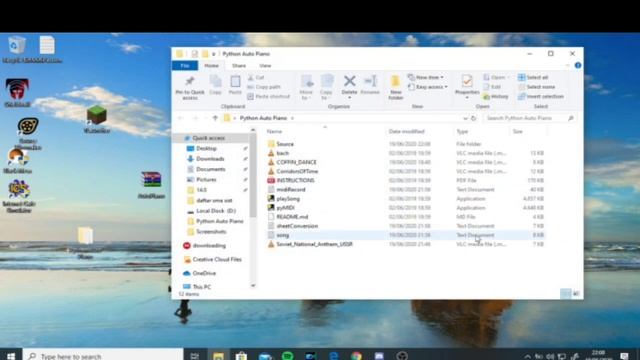Click Invert selection in ribbon

[x=541, y=96]
